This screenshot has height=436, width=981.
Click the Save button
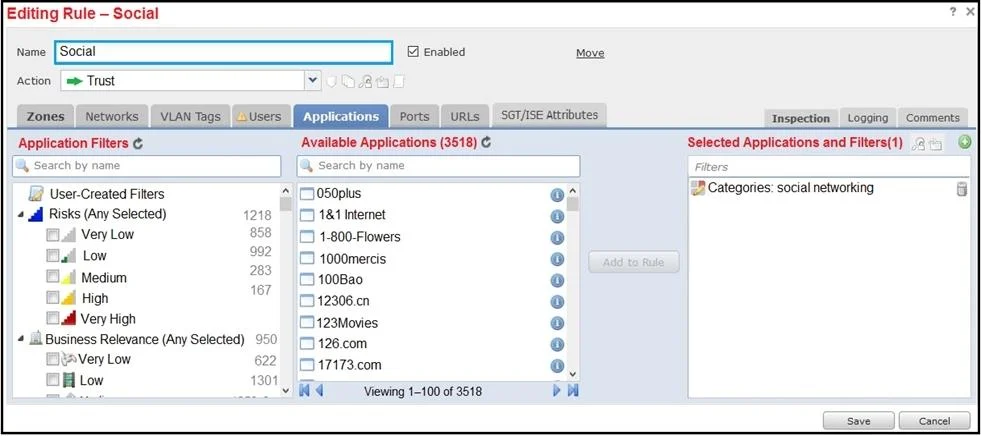click(858, 421)
